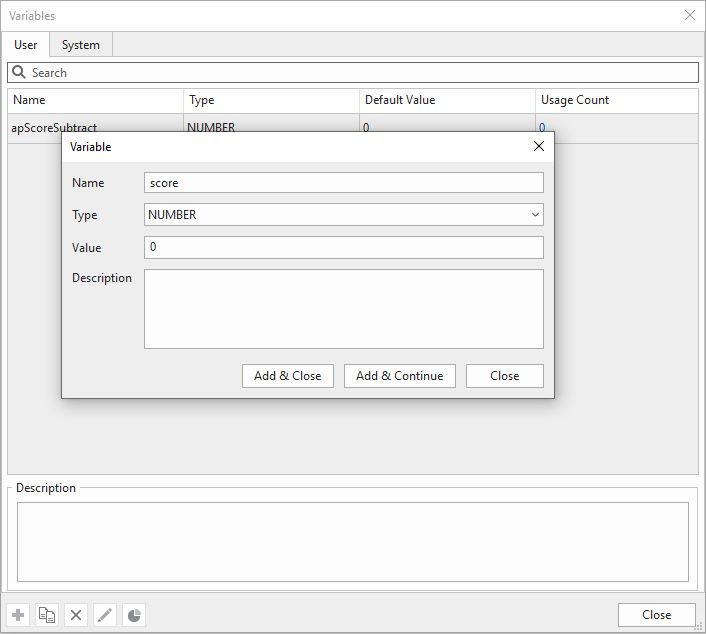706x634 pixels.
Task: Sort by the Name column header
Action: pyautogui.click(x=95, y=100)
